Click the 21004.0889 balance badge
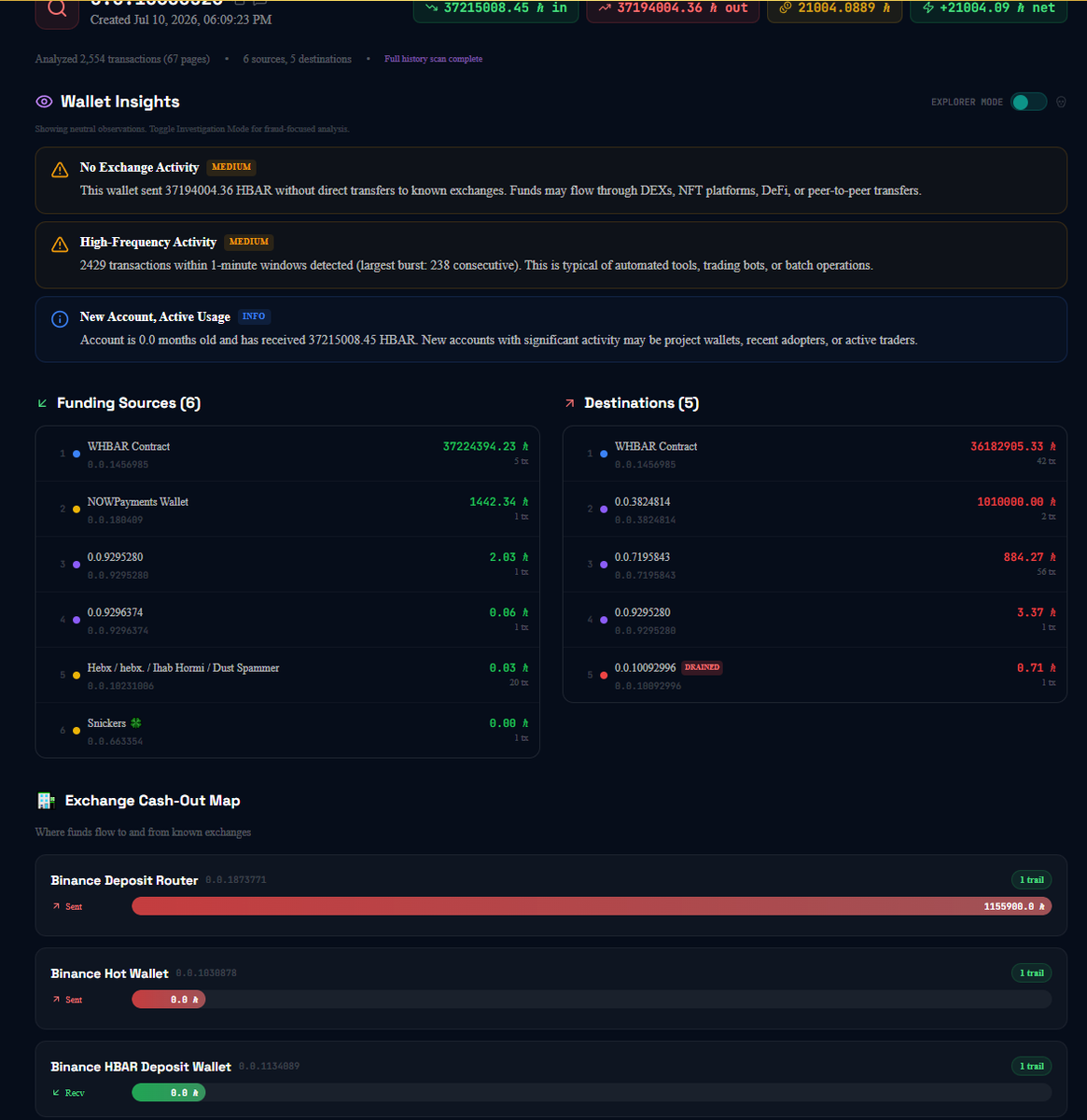Image resolution: width=1087 pixels, height=1120 pixels. pyautogui.click(x=834, y=8)
